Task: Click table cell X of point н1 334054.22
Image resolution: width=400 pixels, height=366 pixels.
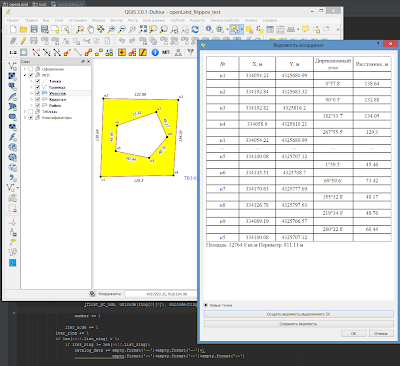Action: coord(257,75)
